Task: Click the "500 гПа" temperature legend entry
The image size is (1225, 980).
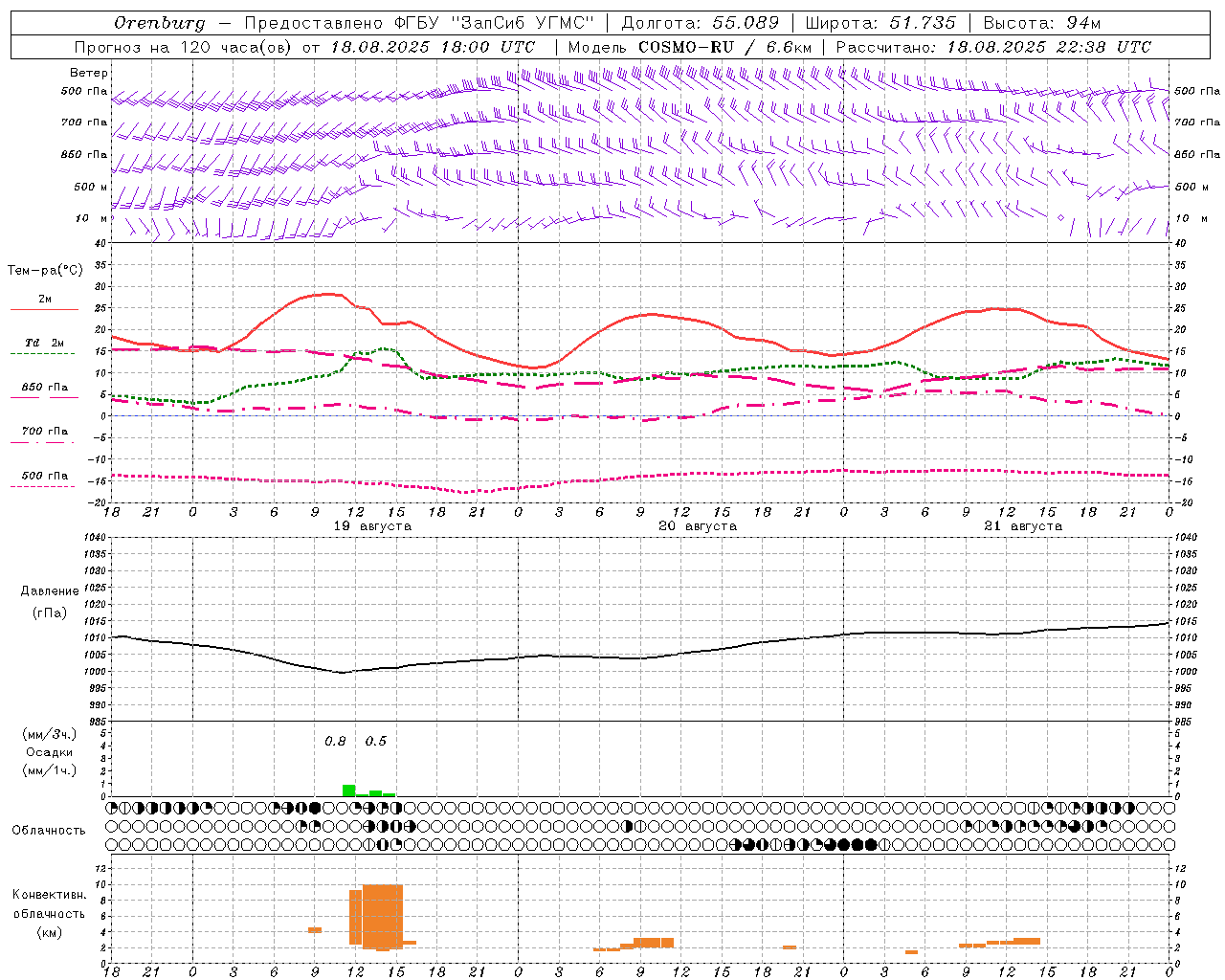Action: pos(45,476)
